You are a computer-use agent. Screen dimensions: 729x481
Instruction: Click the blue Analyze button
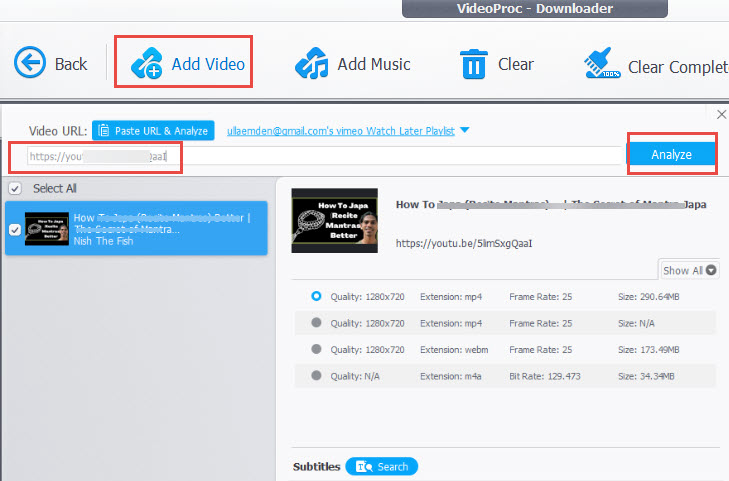[x=671, y=154]
